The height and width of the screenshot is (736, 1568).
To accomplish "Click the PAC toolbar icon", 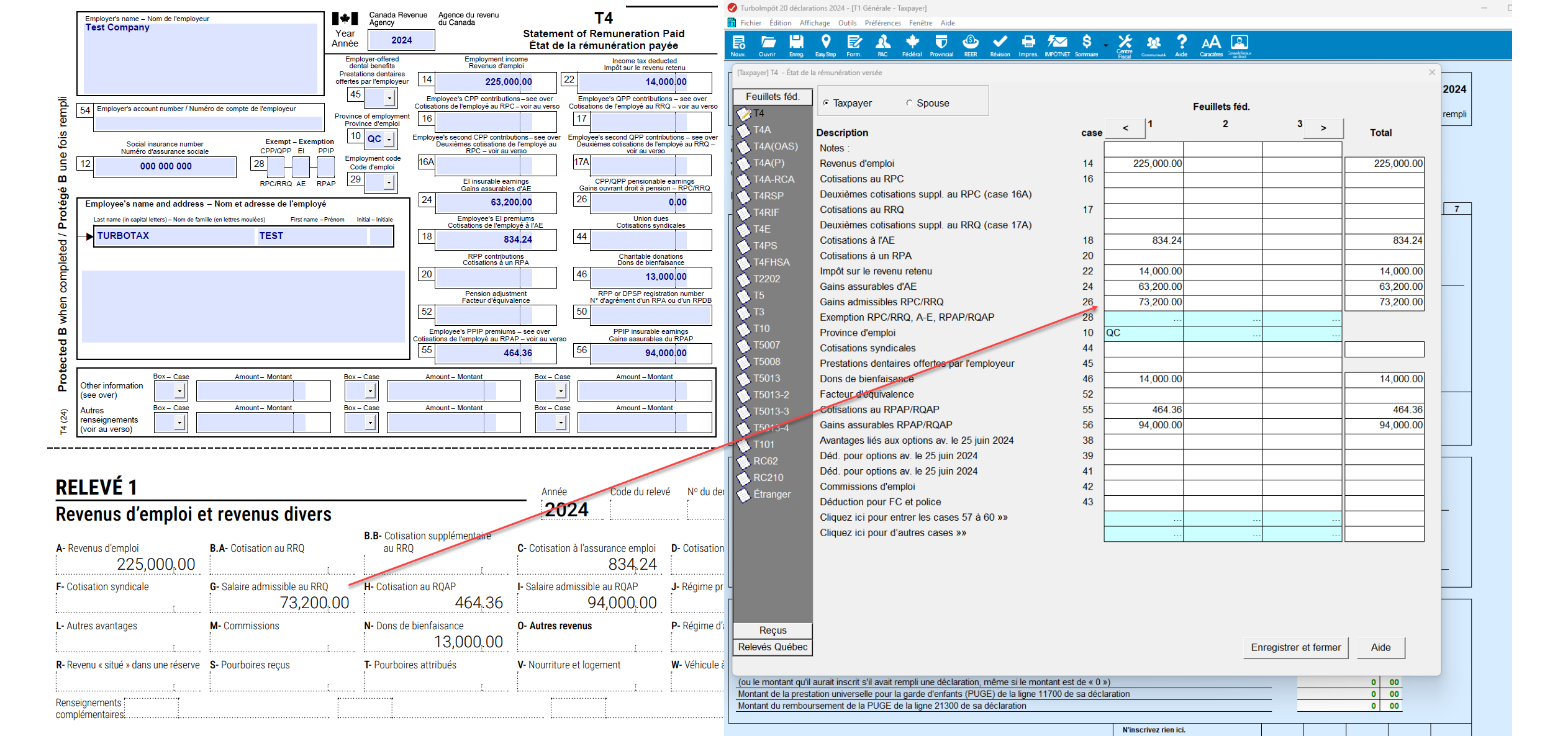I will [x=882, y=45].
